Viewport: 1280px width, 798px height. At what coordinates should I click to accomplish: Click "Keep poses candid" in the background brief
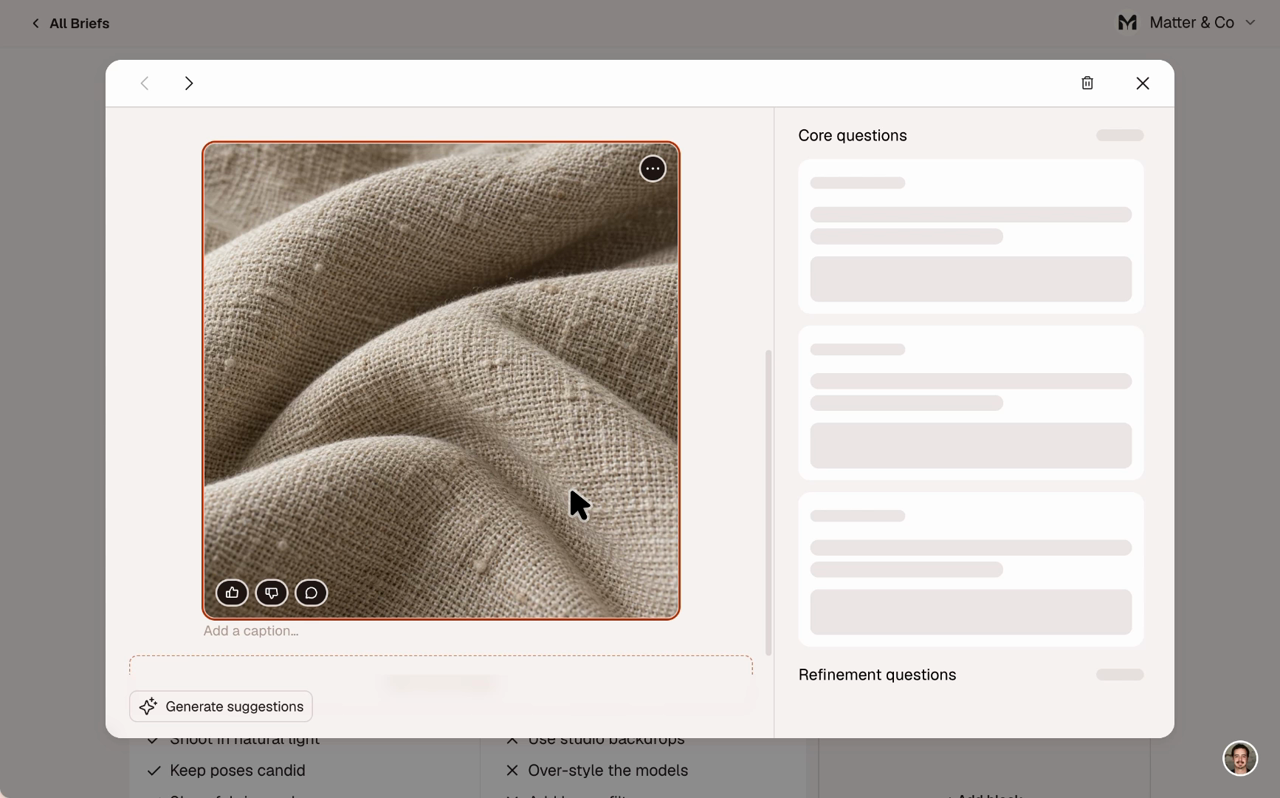(238, 770)
